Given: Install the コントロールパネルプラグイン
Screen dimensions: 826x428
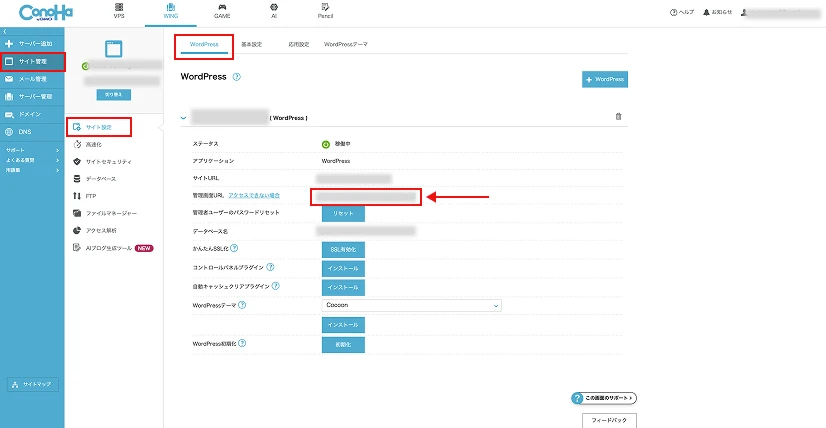Looking at the screenshot, I should coord(343,269).
